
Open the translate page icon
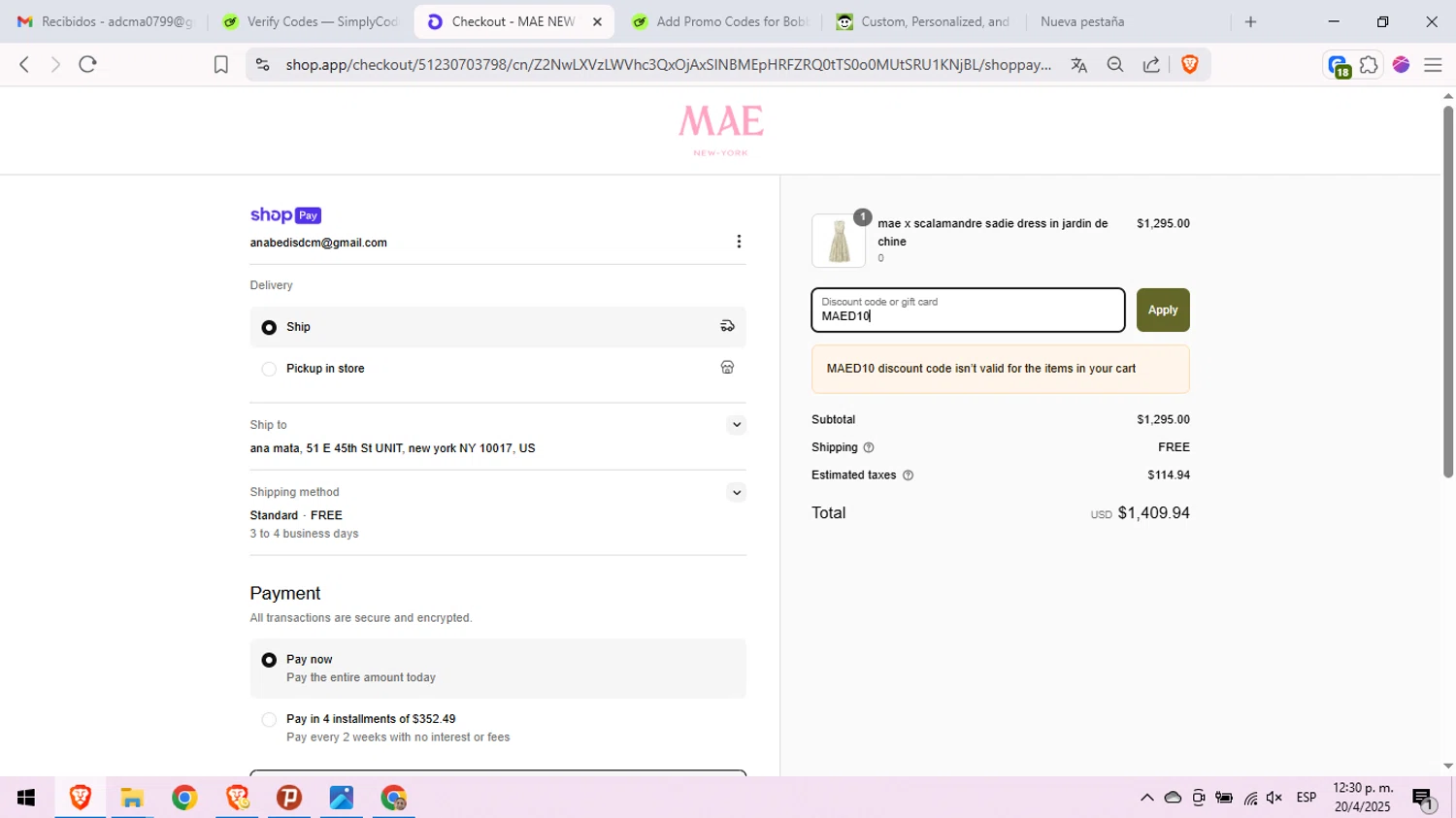[1078, 65]
